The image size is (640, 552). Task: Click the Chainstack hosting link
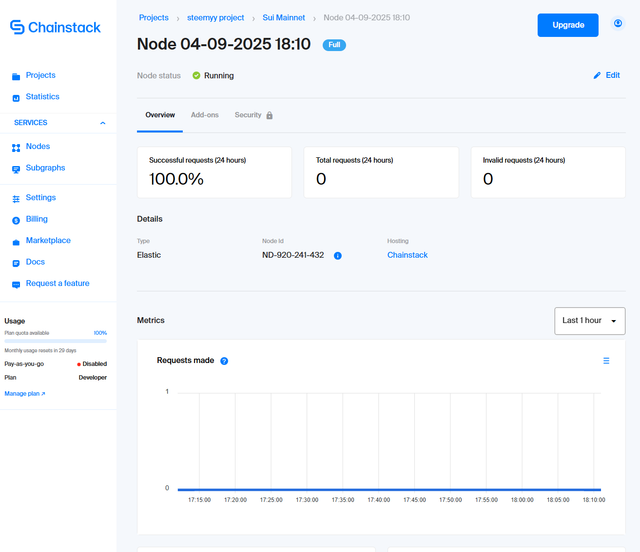coord(407,255)
